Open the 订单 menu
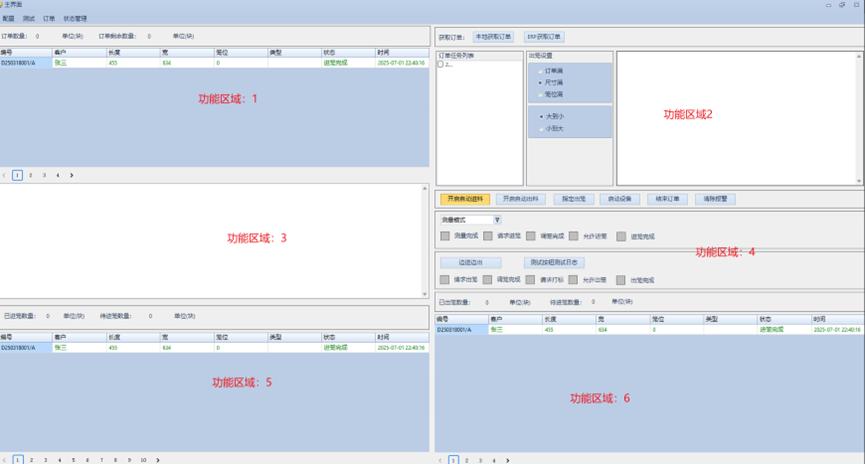The height and width of the screenshot is (464, 865). pos(49,19)
